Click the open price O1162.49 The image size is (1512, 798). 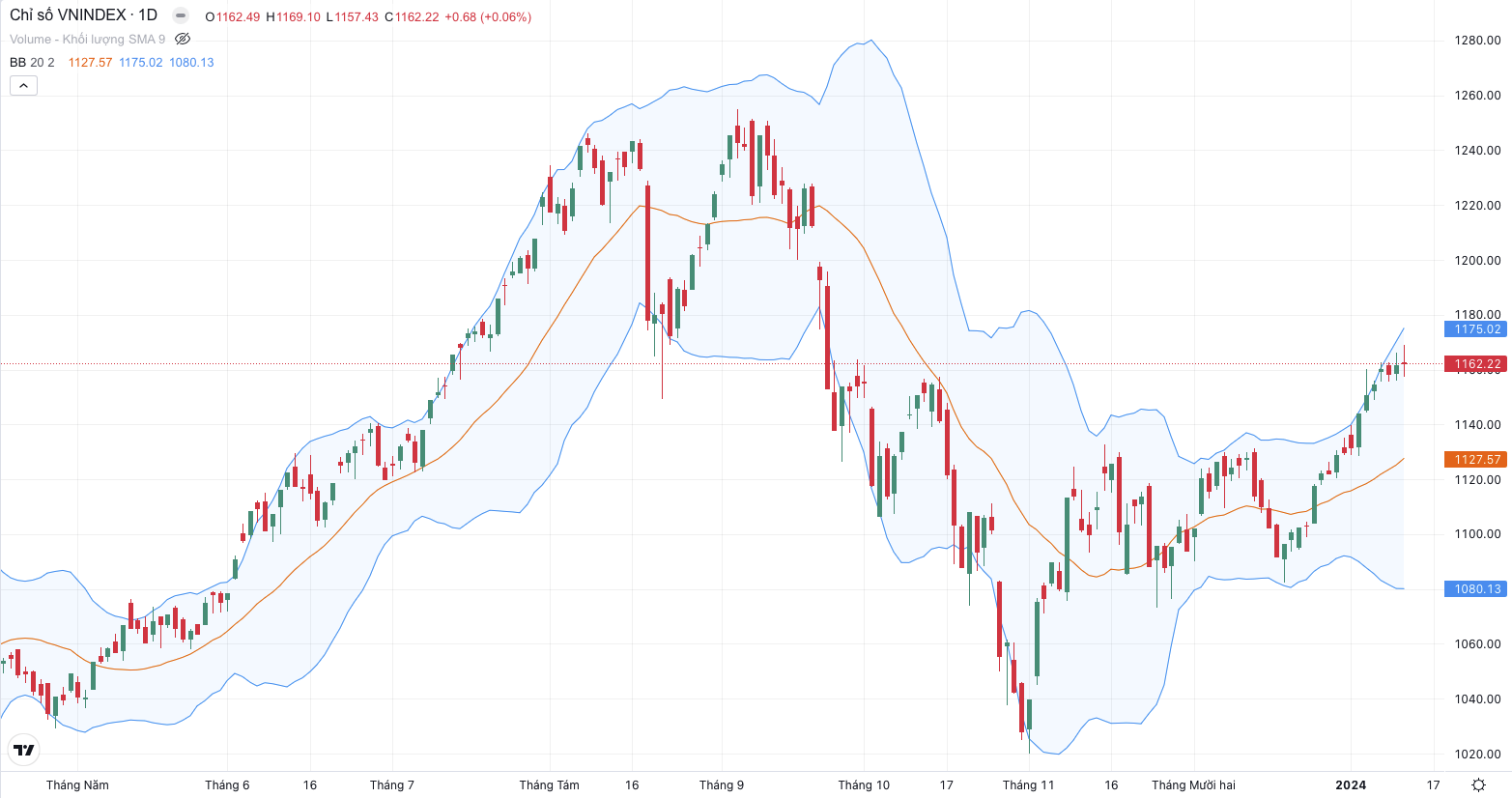232,16
